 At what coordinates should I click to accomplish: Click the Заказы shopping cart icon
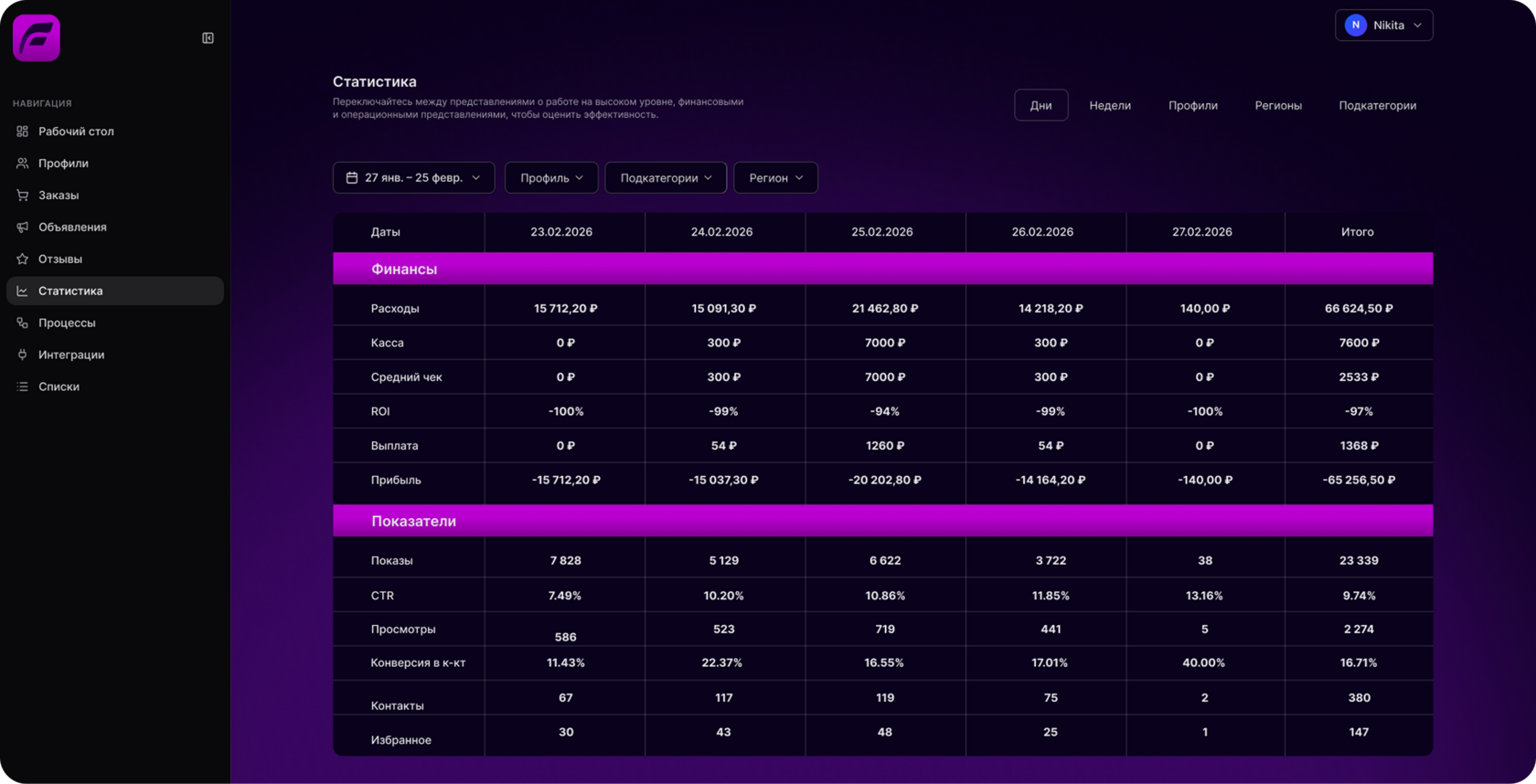pyautogui.click(x=23, y=196)
